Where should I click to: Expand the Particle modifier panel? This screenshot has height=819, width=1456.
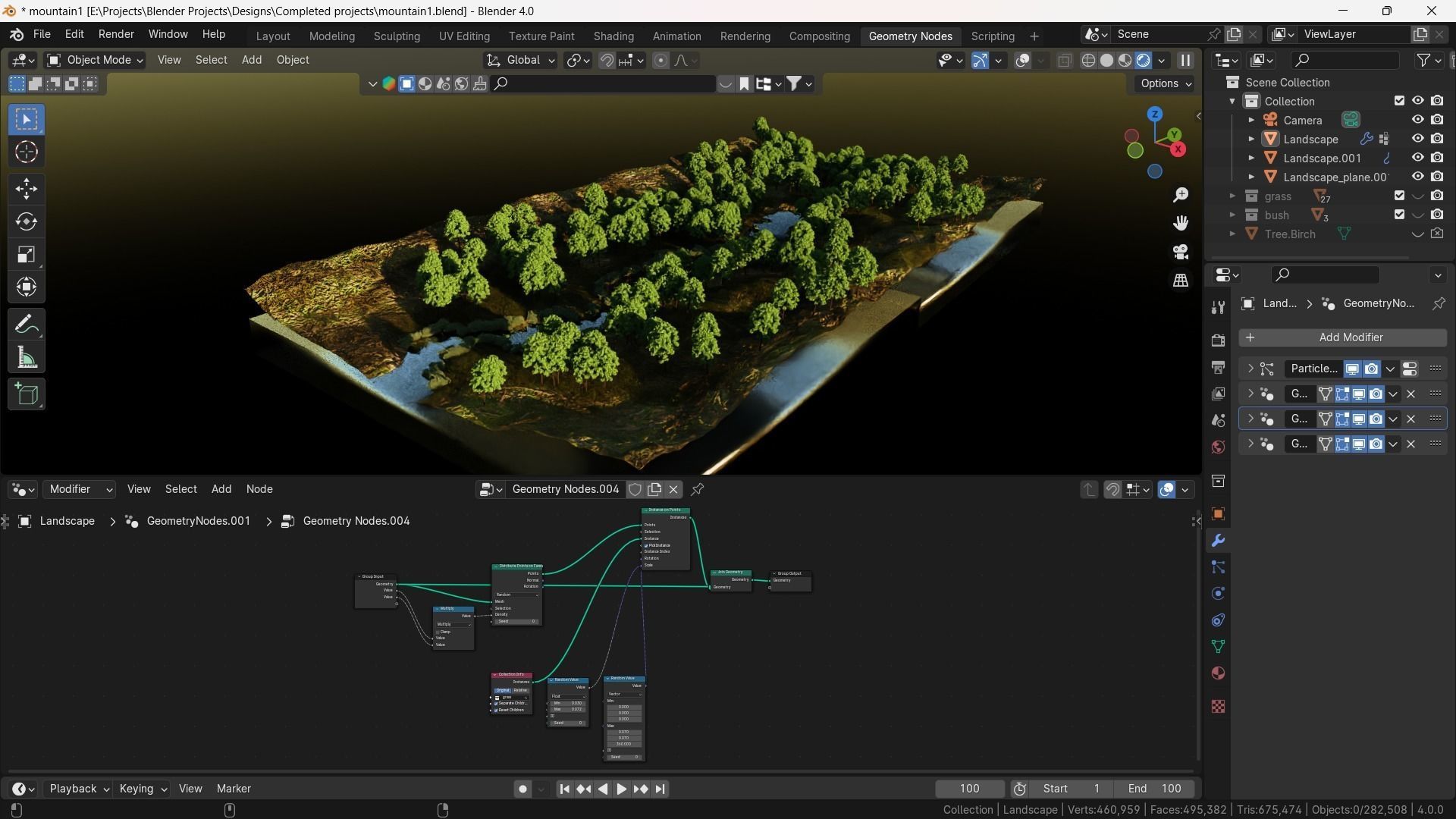point(1250,369)
